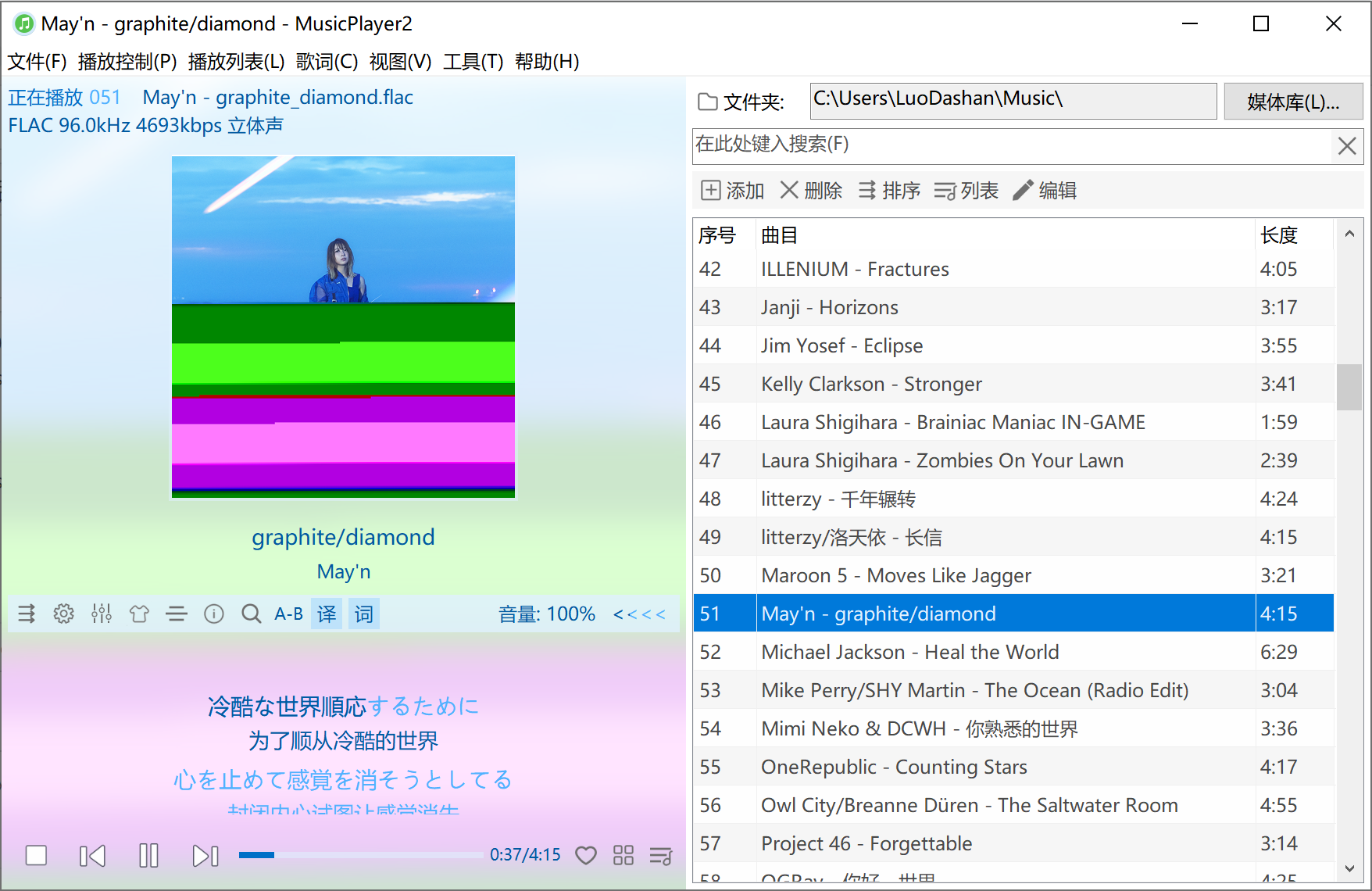The height and width of the screenshot is (891, 1372).
Task: Click 删除 to delete from playlist
Action: coord(812,191)
